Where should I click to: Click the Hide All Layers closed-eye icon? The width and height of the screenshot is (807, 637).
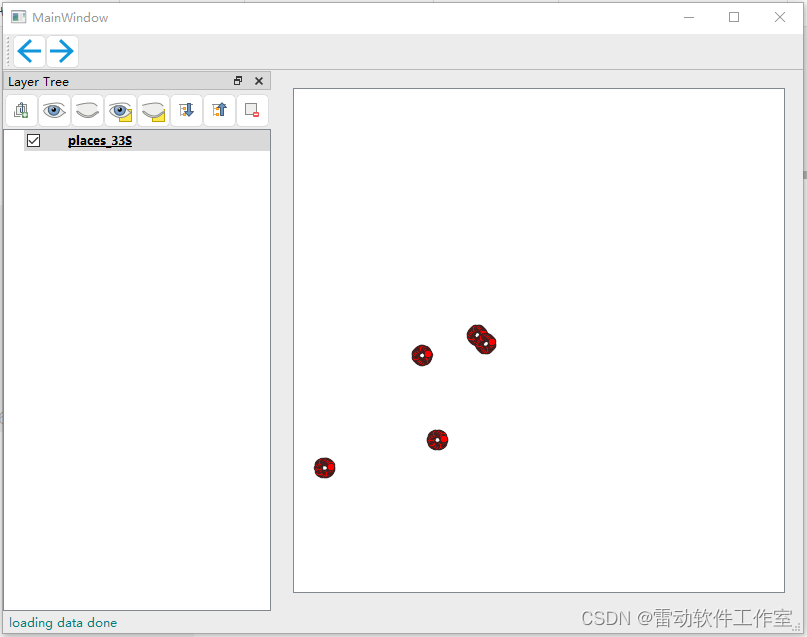(x=87, y=110)
